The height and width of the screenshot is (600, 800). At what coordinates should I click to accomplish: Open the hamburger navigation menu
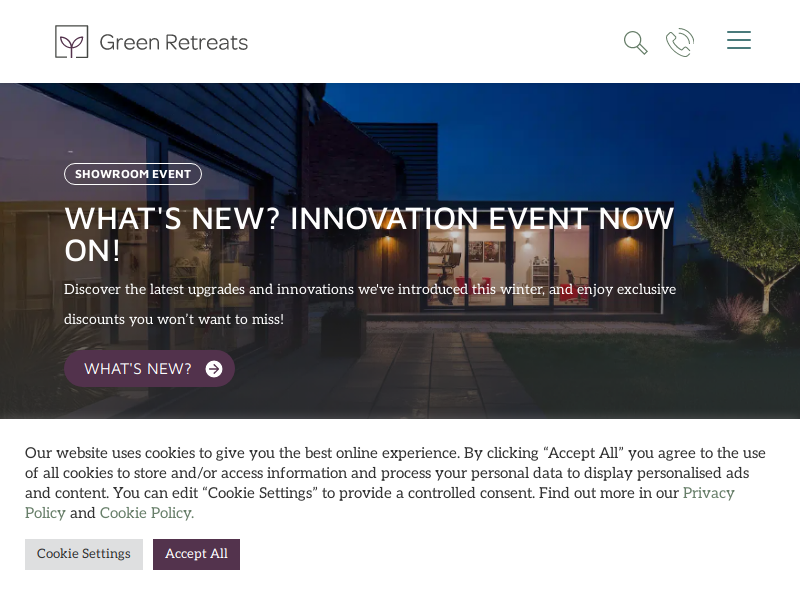click(739, 40)
